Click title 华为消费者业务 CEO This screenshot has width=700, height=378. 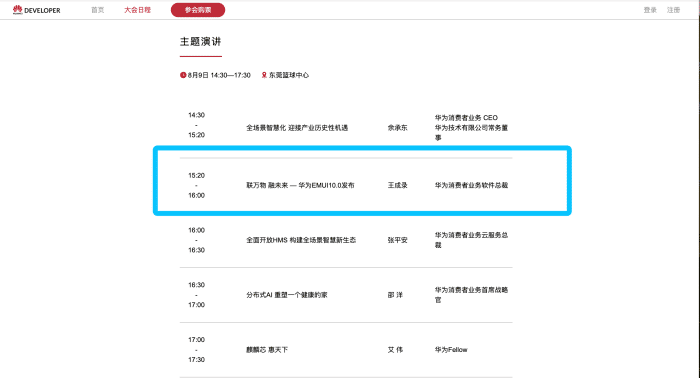466,118
